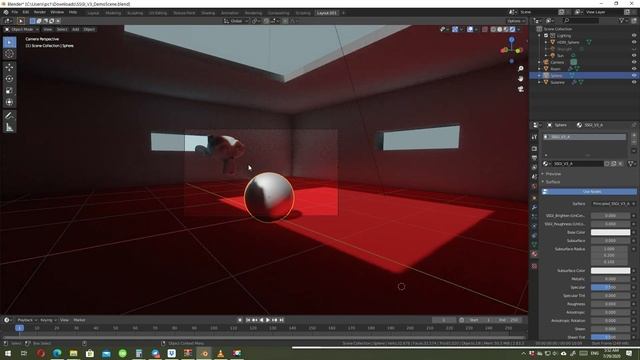Toggle visibility of Room in outliner

click(634, 69)
